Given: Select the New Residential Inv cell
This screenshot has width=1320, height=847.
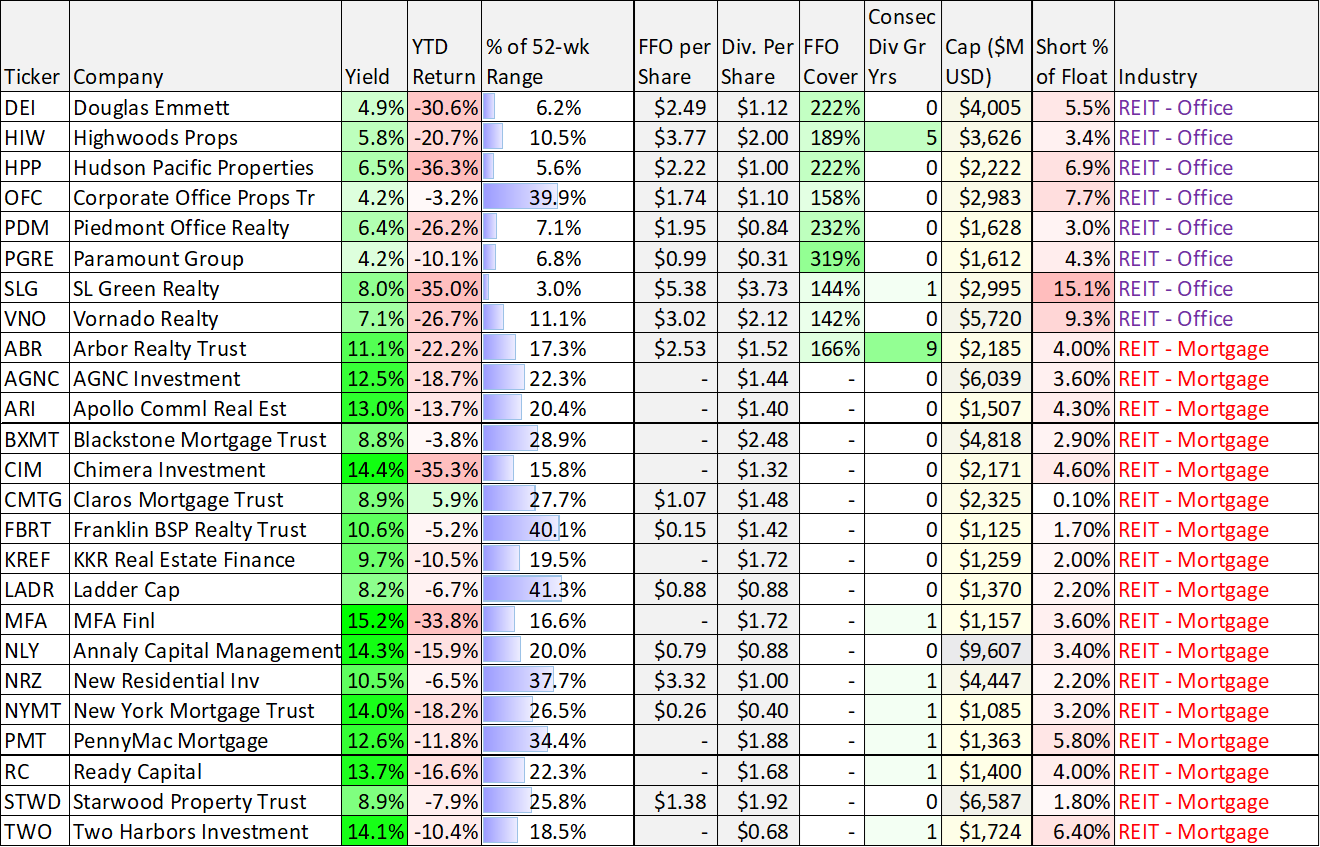Looking at the screenshot, I should 205,681.
